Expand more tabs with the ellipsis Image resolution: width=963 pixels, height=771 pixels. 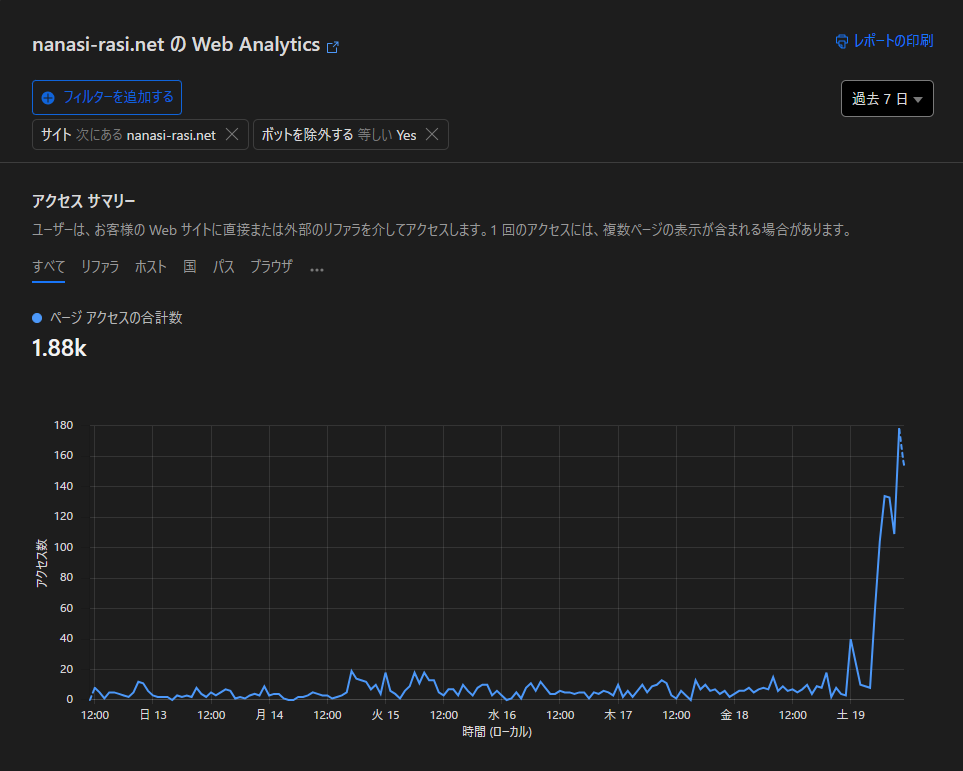(x=317, y=268)
